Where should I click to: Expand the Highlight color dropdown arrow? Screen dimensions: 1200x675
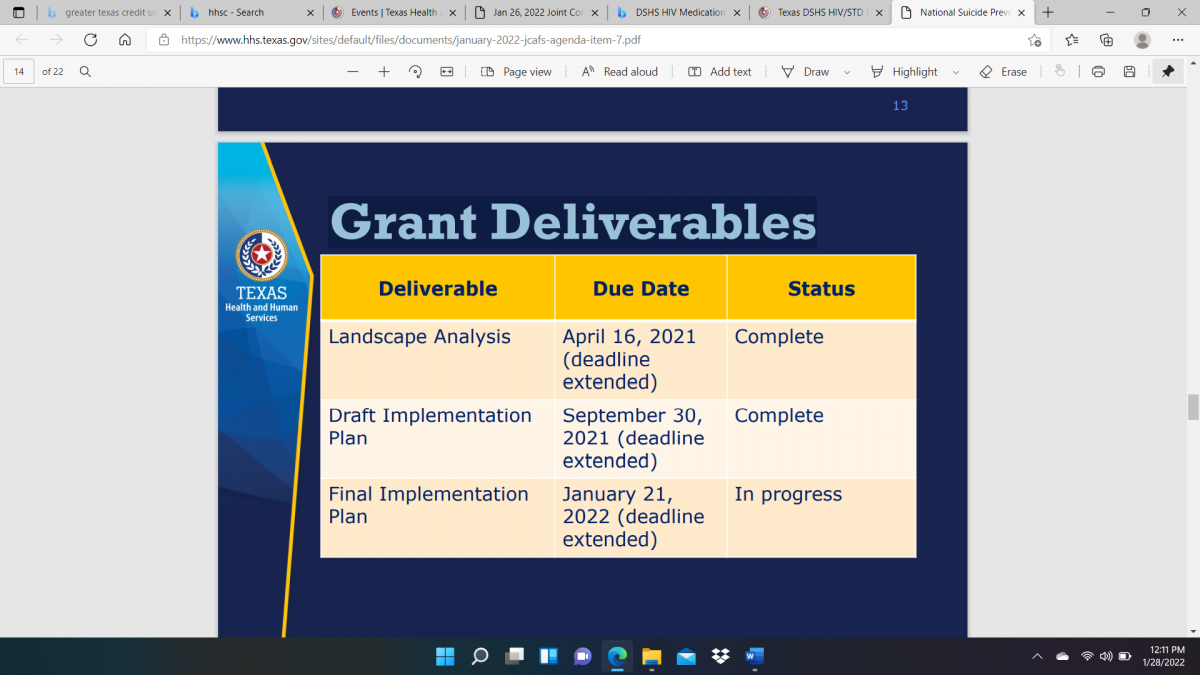[955, 72]
